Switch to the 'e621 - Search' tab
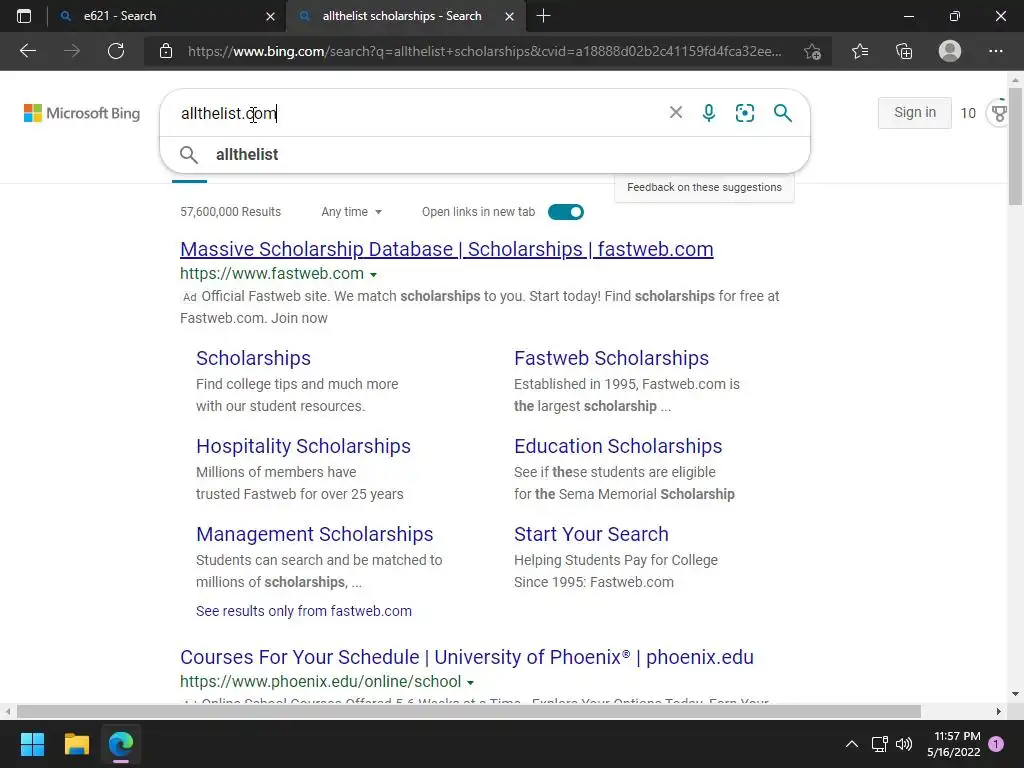Screen dimensions: 1024x768 pyautogui.click(x=160, y=16)
